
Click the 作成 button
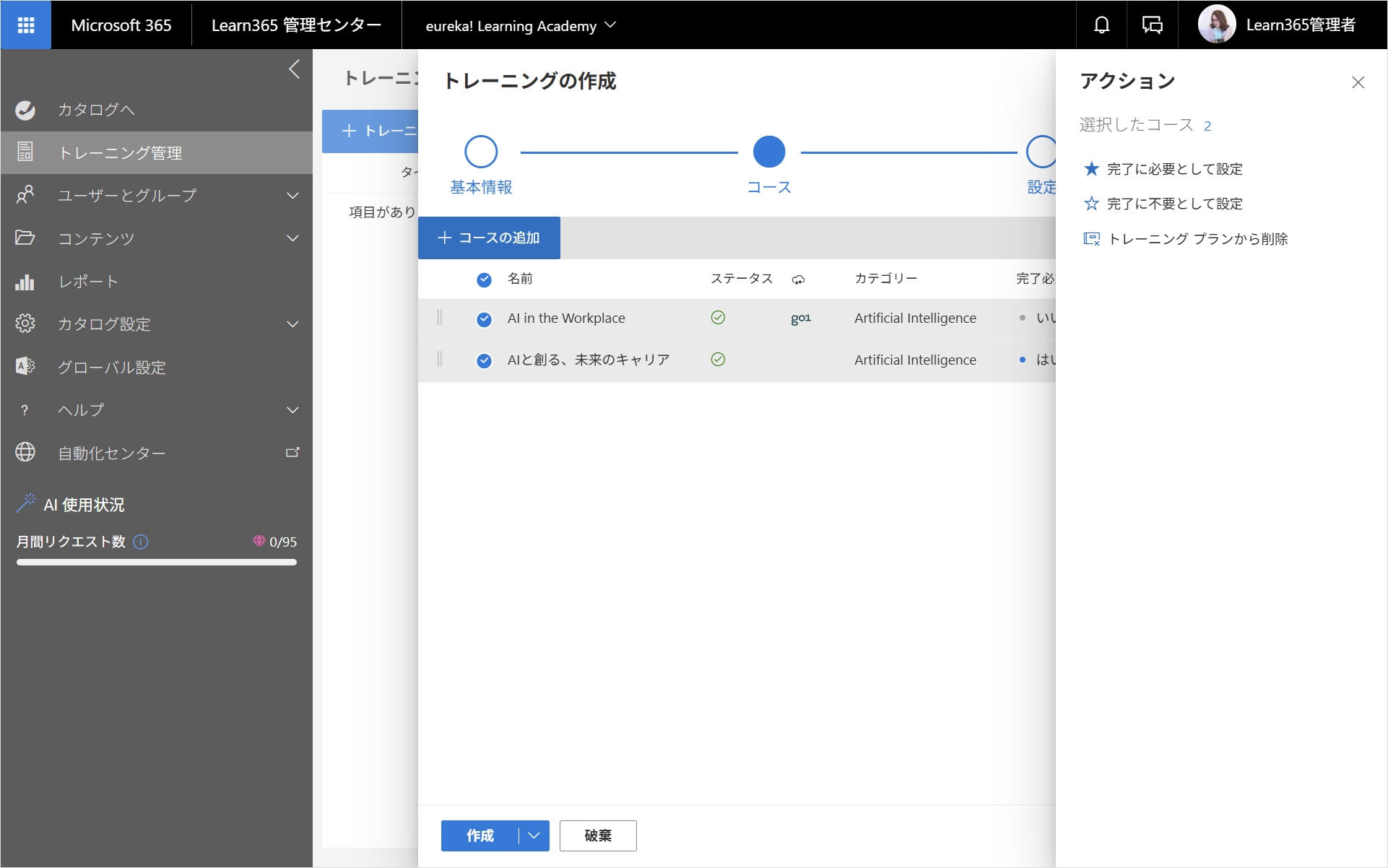pos(480,836)
